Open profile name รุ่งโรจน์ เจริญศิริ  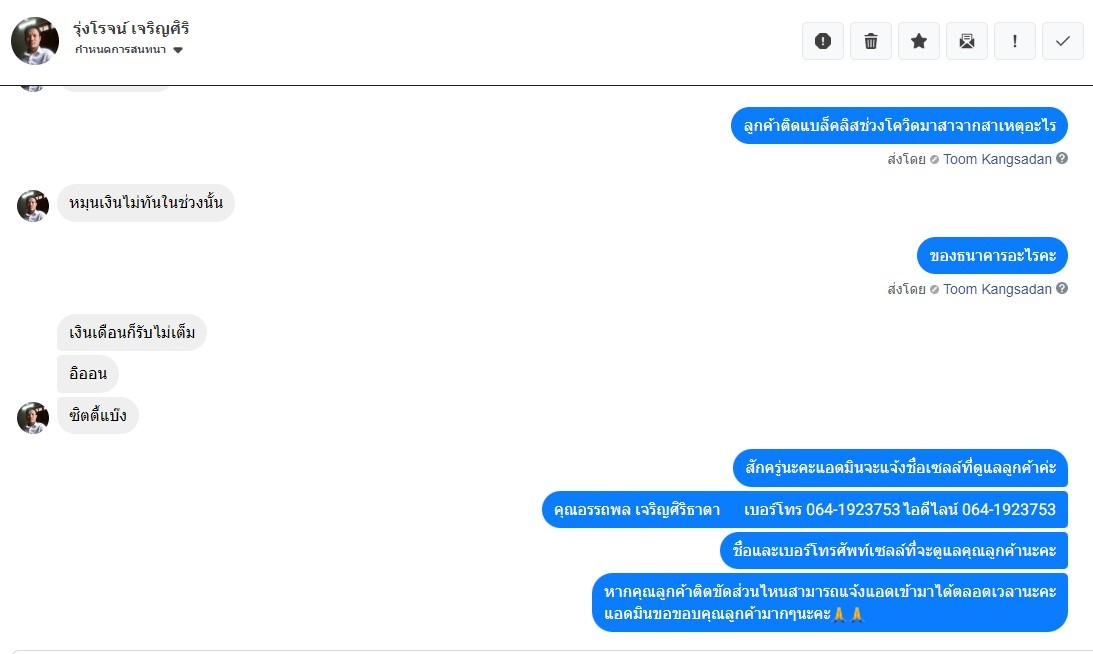pos(131,29)
